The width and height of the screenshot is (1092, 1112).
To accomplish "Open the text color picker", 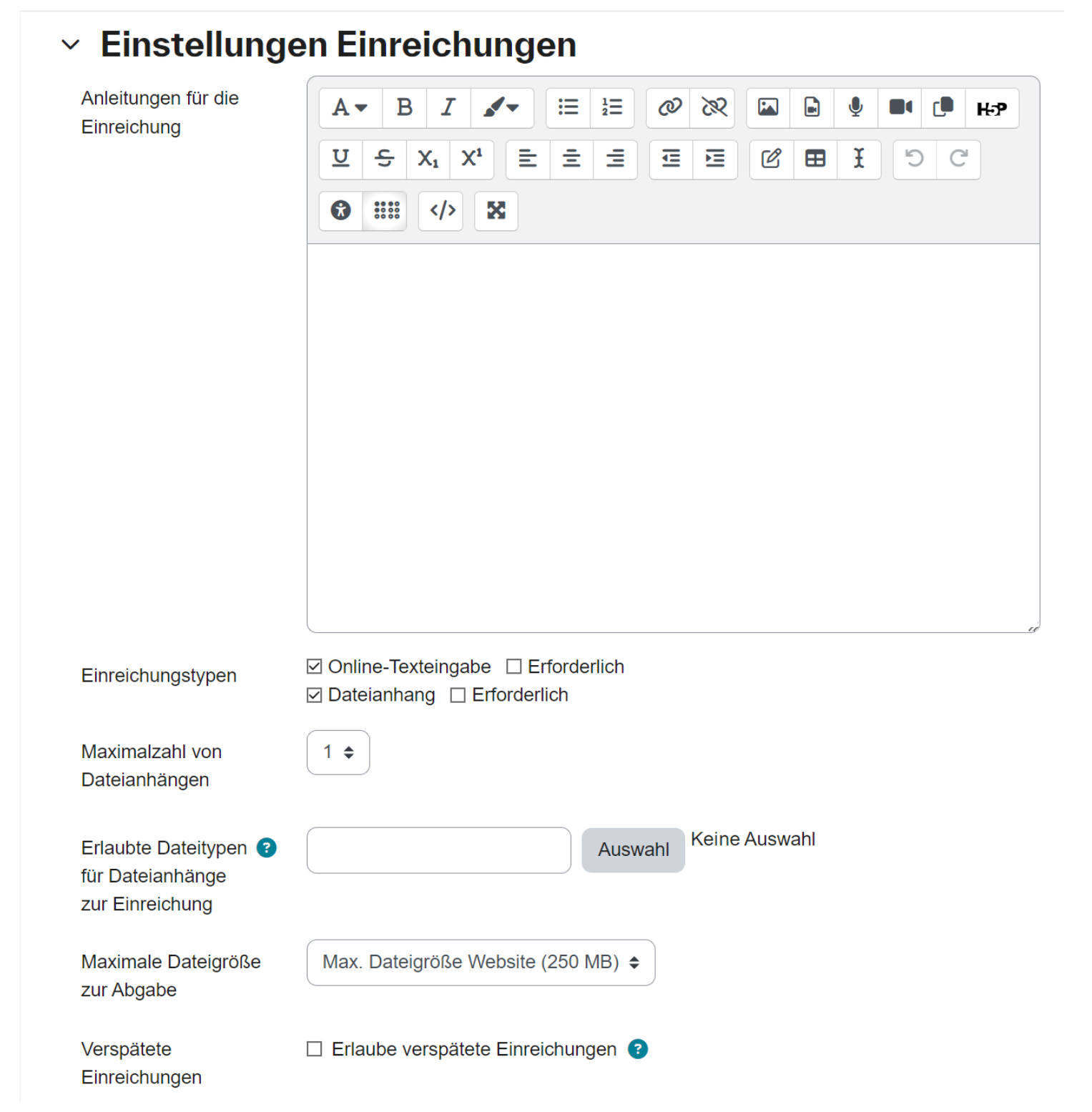I will click(x=502, y=108).
